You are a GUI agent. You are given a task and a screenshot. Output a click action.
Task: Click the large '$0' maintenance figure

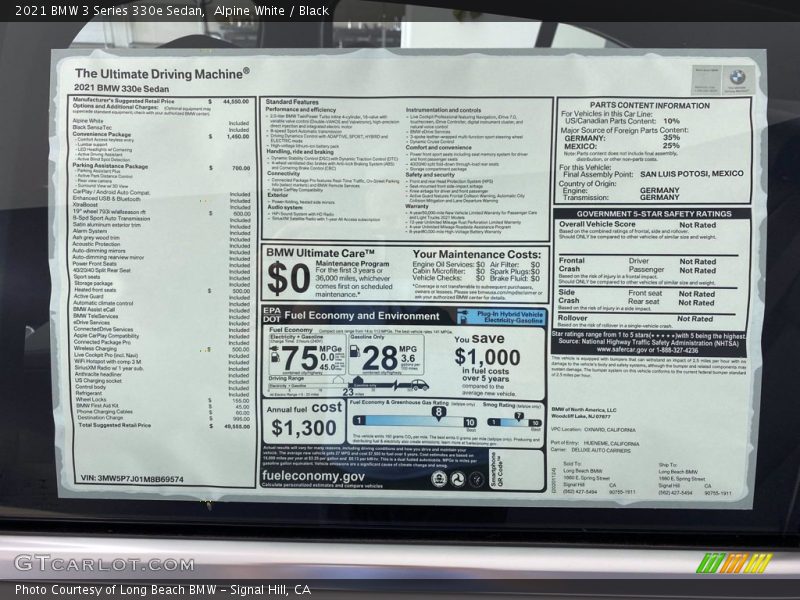tap(288, 279)
